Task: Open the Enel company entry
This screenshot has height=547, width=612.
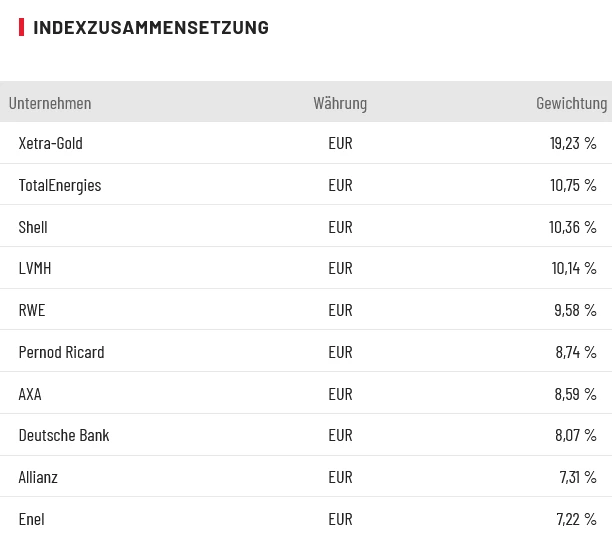Action: pyautogui.click(x=32, y=519)
